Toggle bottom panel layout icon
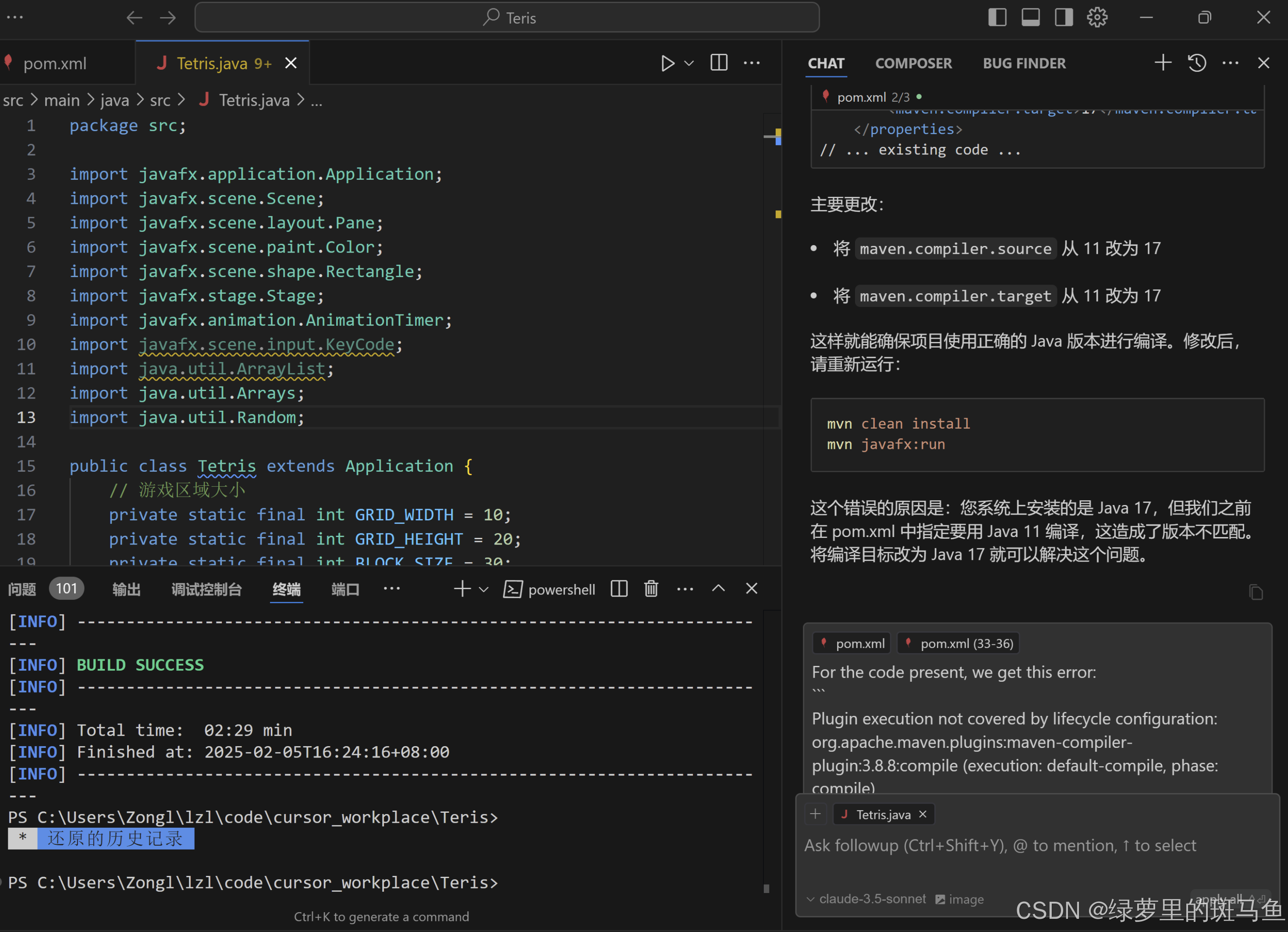The image size is (1288, 932). 1031,18
